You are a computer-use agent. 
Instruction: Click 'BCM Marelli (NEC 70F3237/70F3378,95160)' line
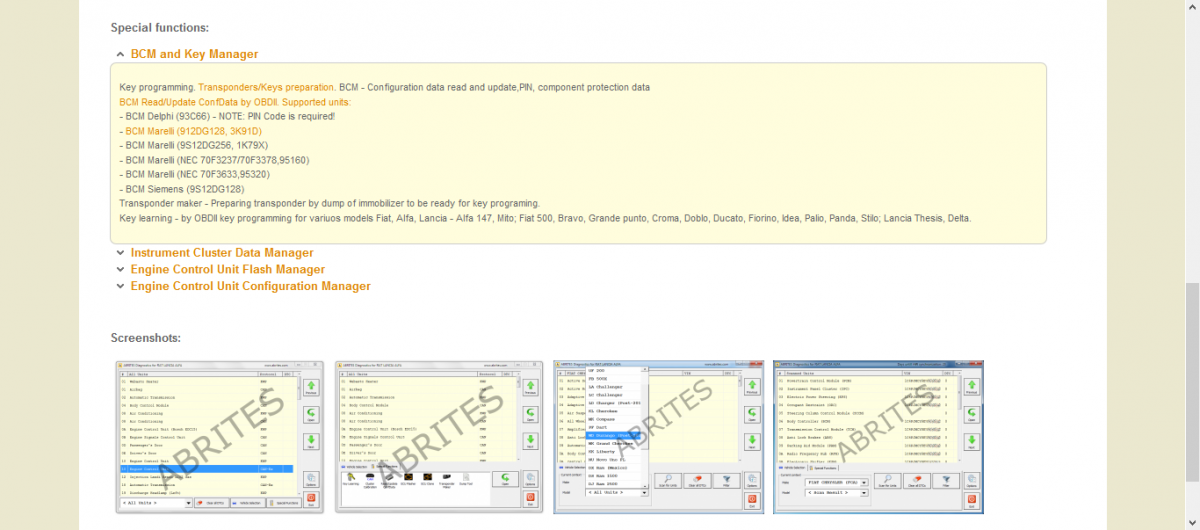214,160
